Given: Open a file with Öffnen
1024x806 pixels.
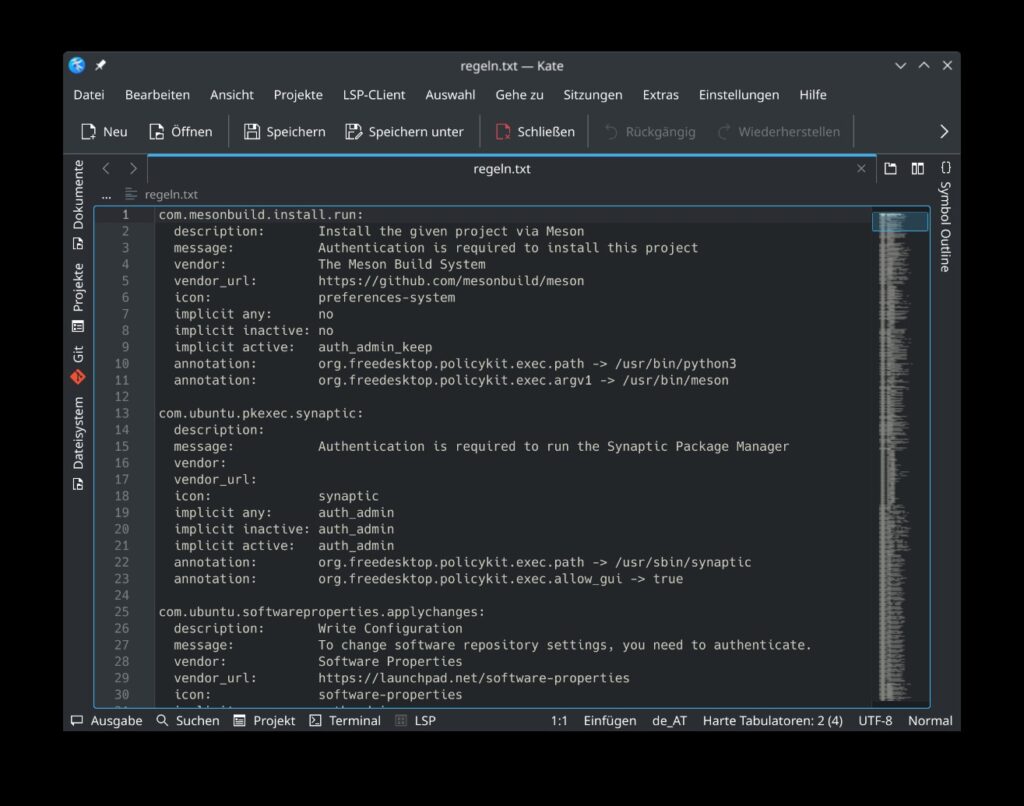Looking at the screenshot, I should [x=181, y=132].
